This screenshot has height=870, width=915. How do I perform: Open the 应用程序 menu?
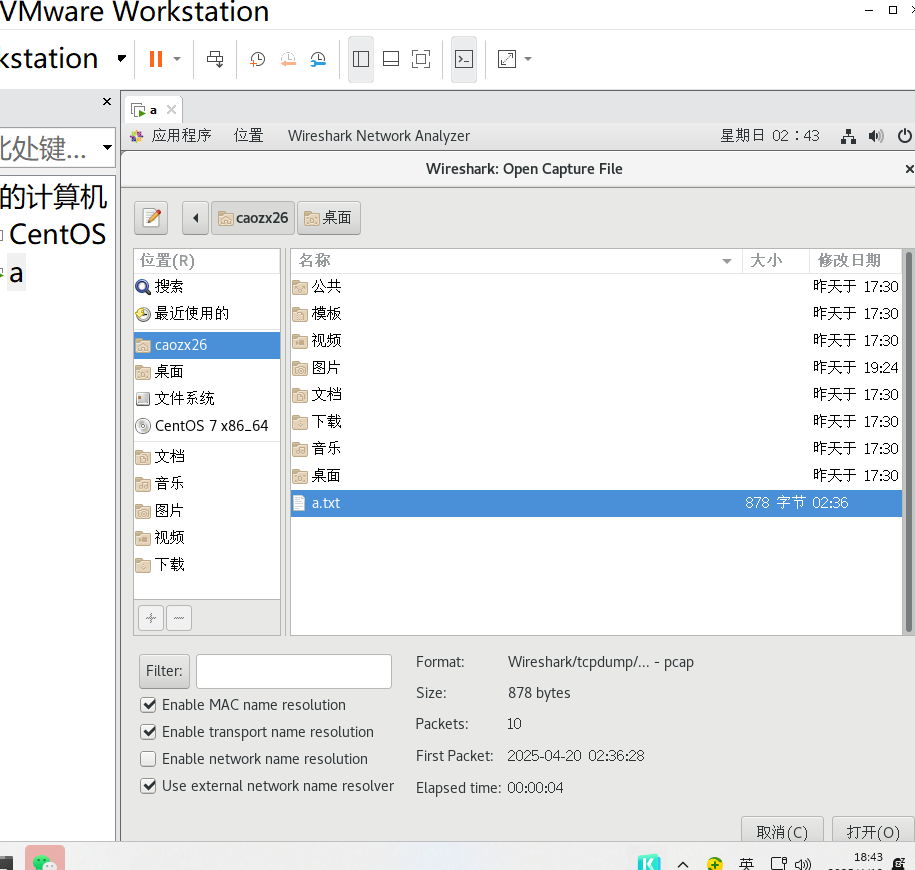click(x=181, y=136)
